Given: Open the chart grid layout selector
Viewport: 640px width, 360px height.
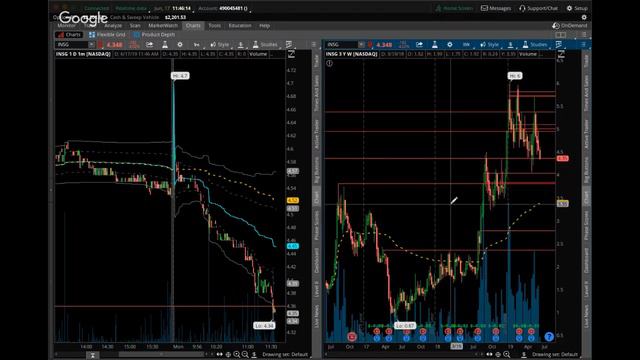Looking at the screenshot, I should click(561, 35).
